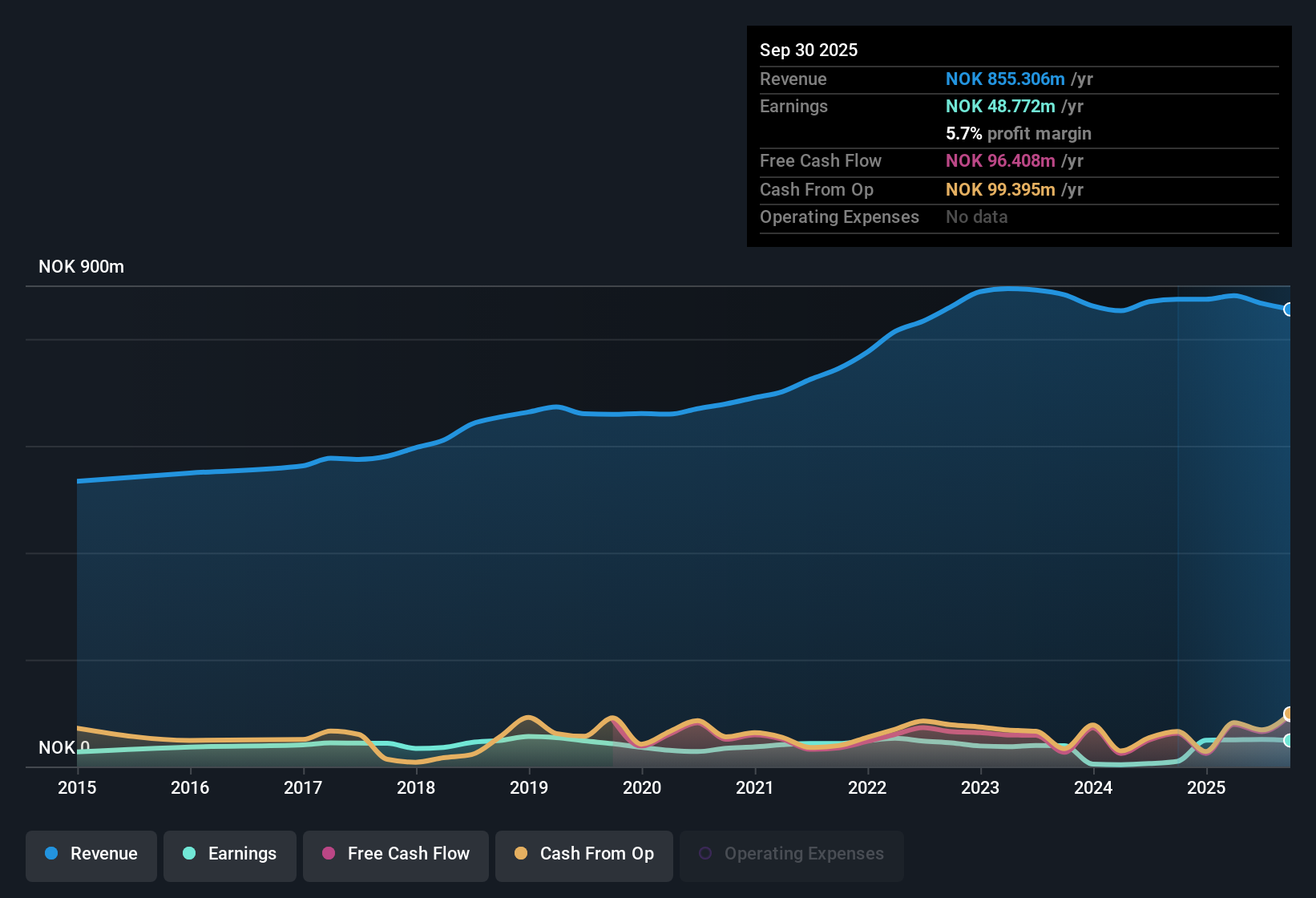The height and width of the screenshot is (898, 1316).
Task: Click the pink Free Cash Flow dot icon
Action: point(329,854)
